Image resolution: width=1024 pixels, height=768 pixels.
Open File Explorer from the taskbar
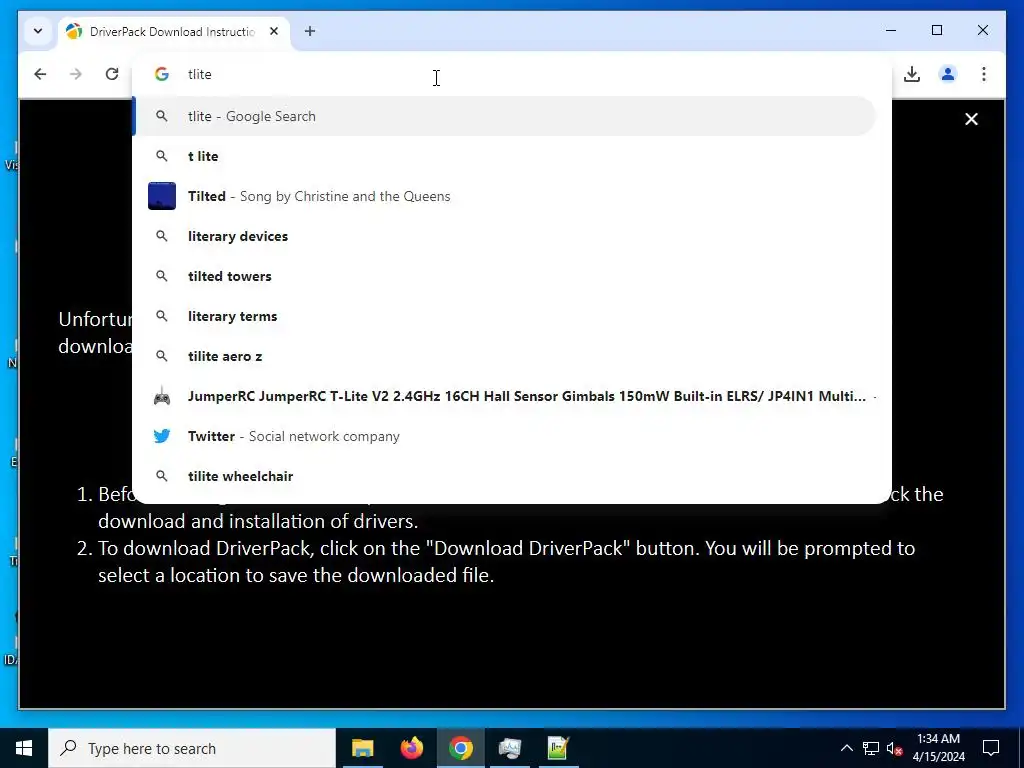pyautogui.click(x=362, y=748)
